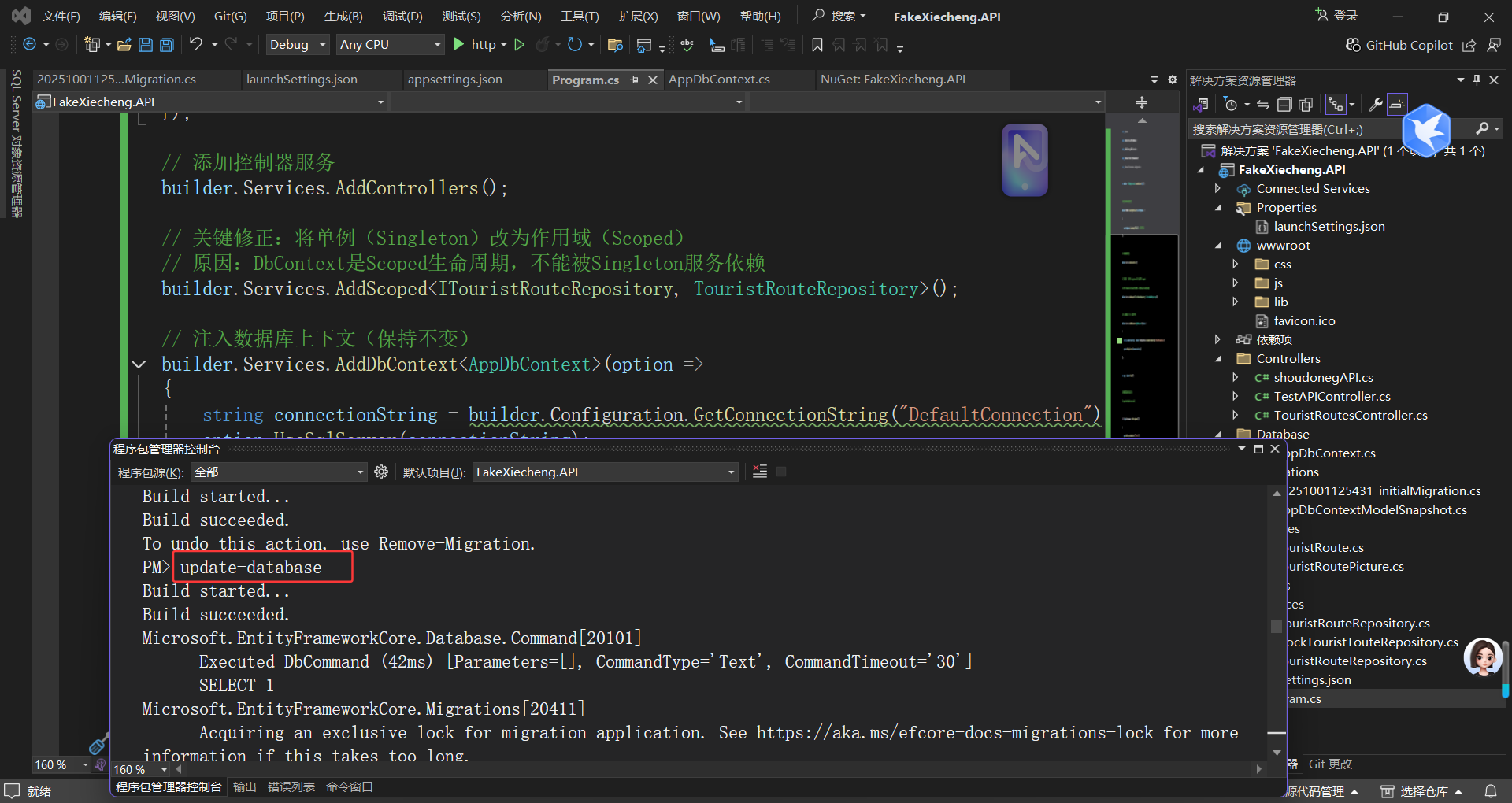The width and height of the screenshot is (1512, 803).
Task: Open the 工具(T) menu
Action: click(x=580, y=16)
